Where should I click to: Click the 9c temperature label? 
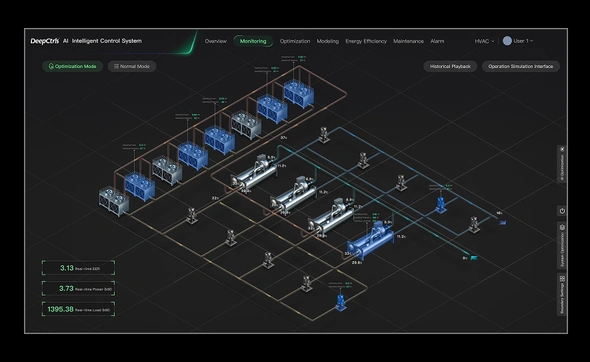coord(465,258)
